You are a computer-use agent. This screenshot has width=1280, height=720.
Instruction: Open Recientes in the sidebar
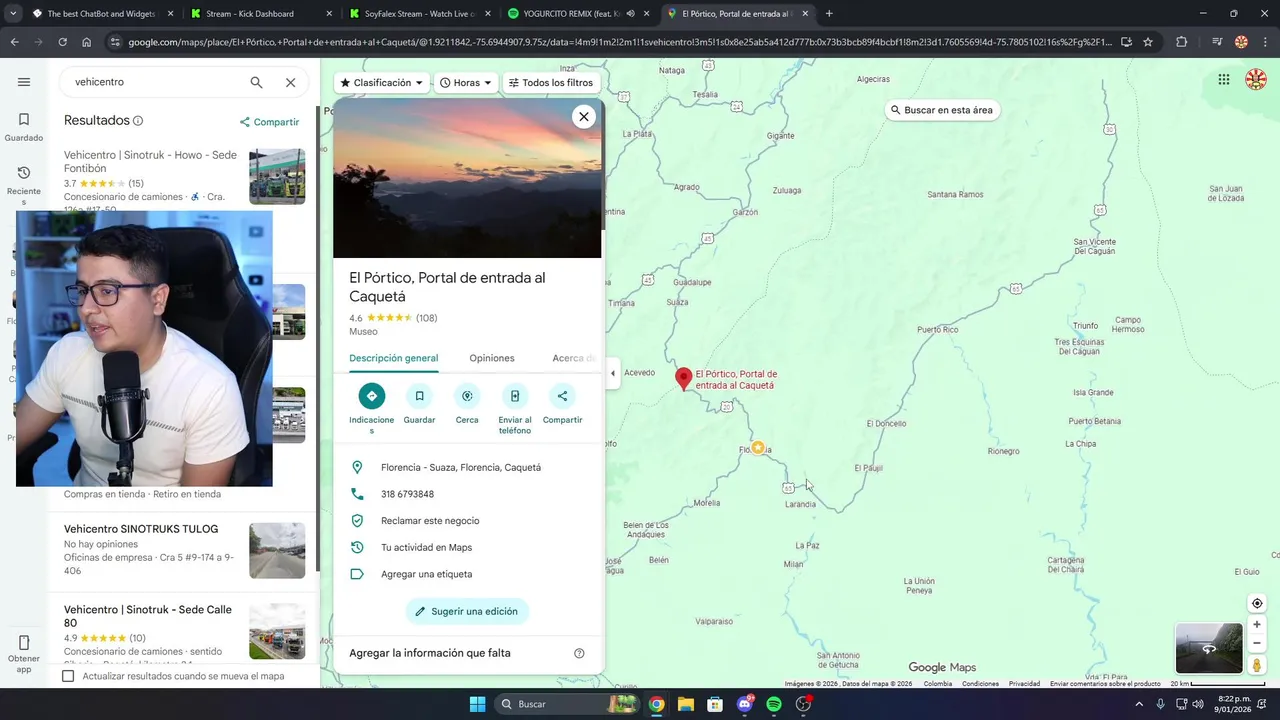click(x=24, y=186)
